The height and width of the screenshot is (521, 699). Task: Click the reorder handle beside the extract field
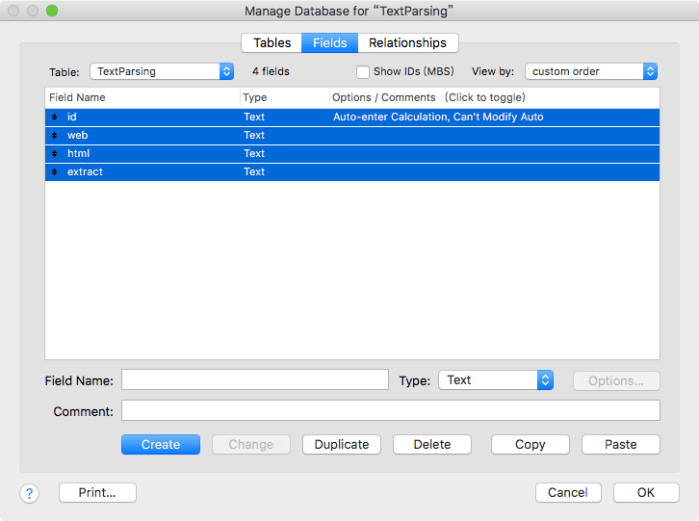tap(55, 172)
